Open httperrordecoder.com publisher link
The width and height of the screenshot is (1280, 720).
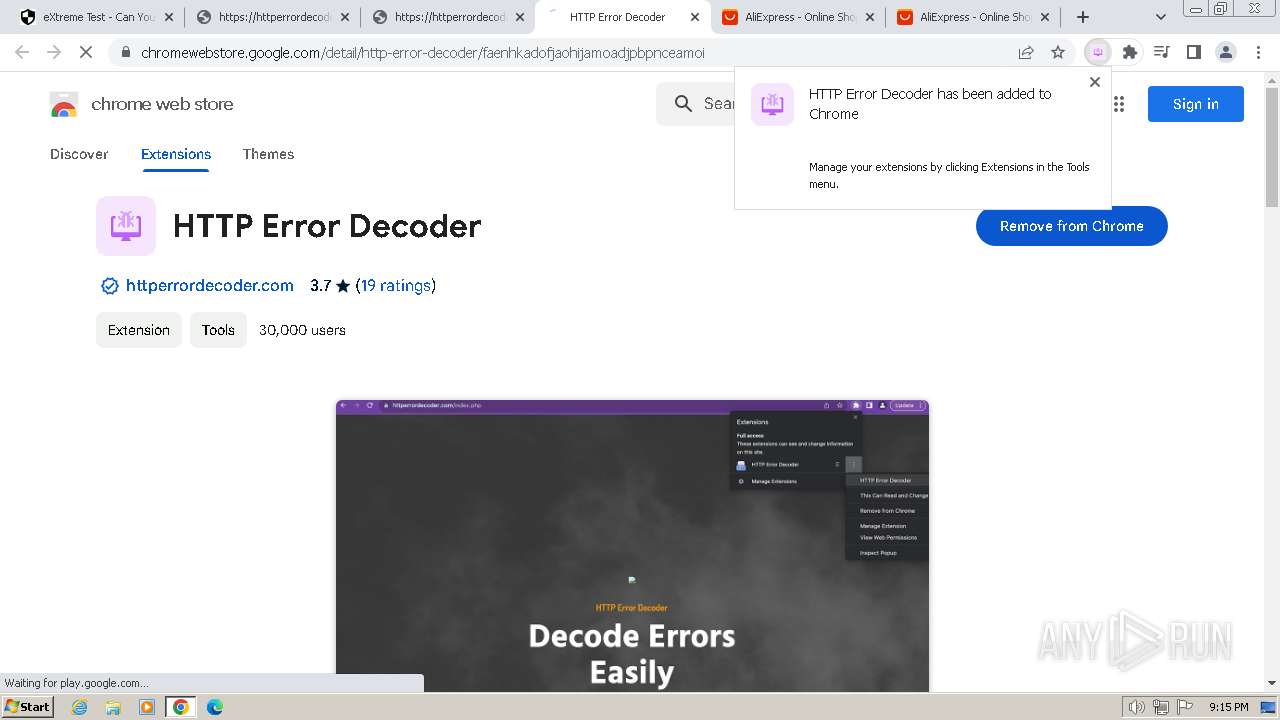point(210,286)
